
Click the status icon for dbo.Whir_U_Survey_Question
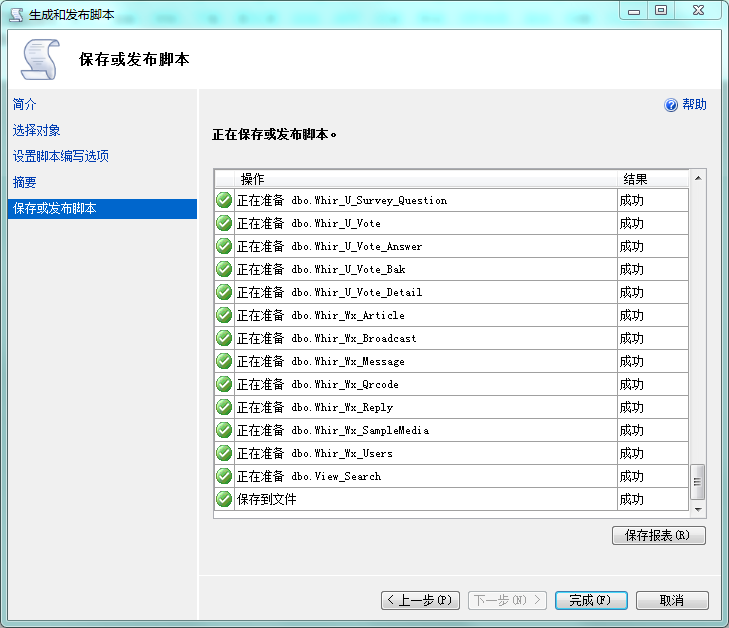point(224,200)
